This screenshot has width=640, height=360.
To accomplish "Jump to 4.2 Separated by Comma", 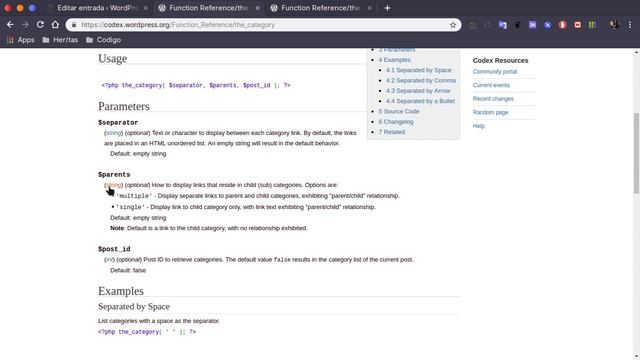I will (421, 80).
